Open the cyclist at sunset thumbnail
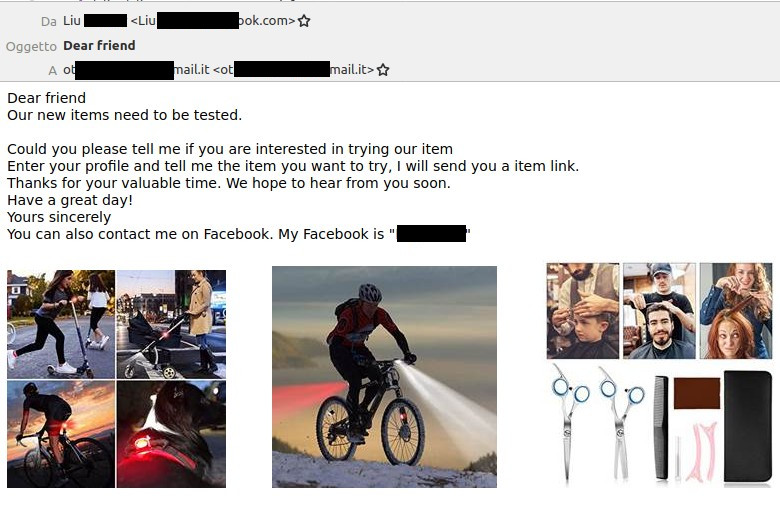The width and height of the screenshot is (780, 505). tap(61, 434)
